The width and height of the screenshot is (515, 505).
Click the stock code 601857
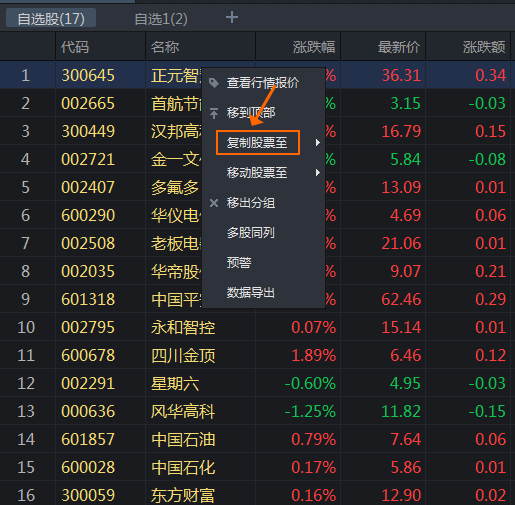88,439
